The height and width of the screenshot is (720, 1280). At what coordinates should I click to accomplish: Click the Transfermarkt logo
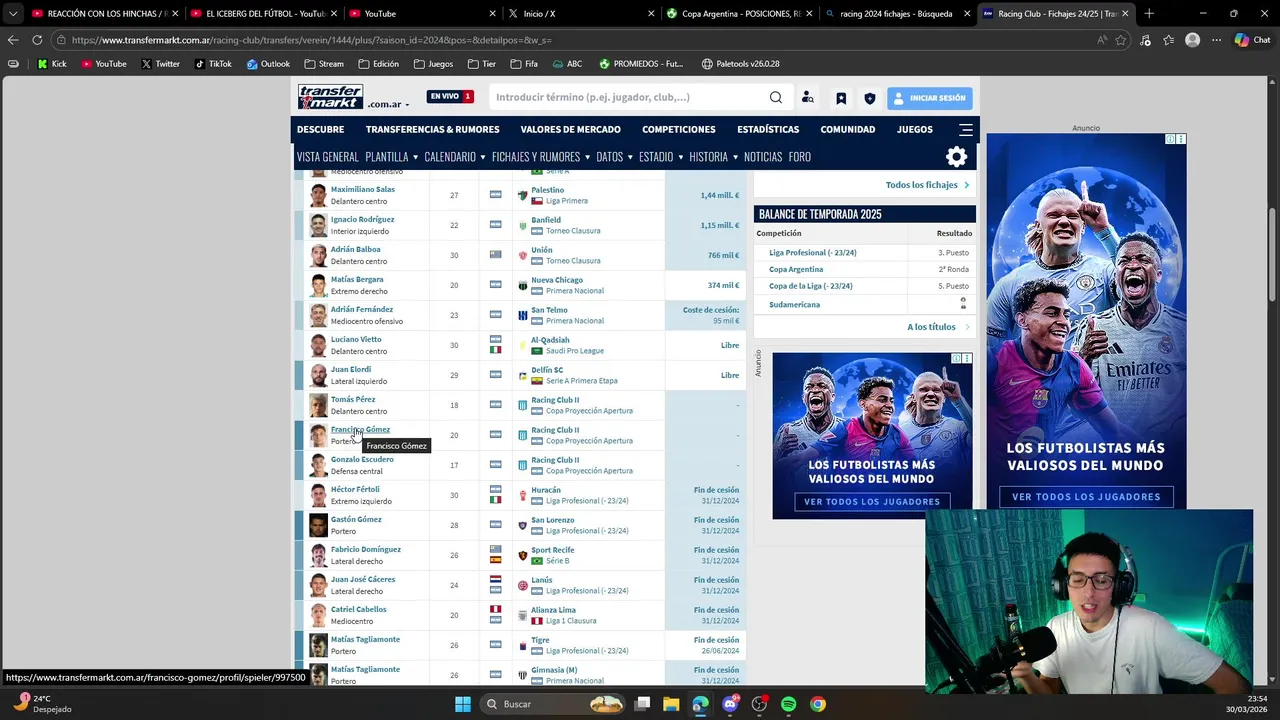pyautogui.click(x=330, y=97)
